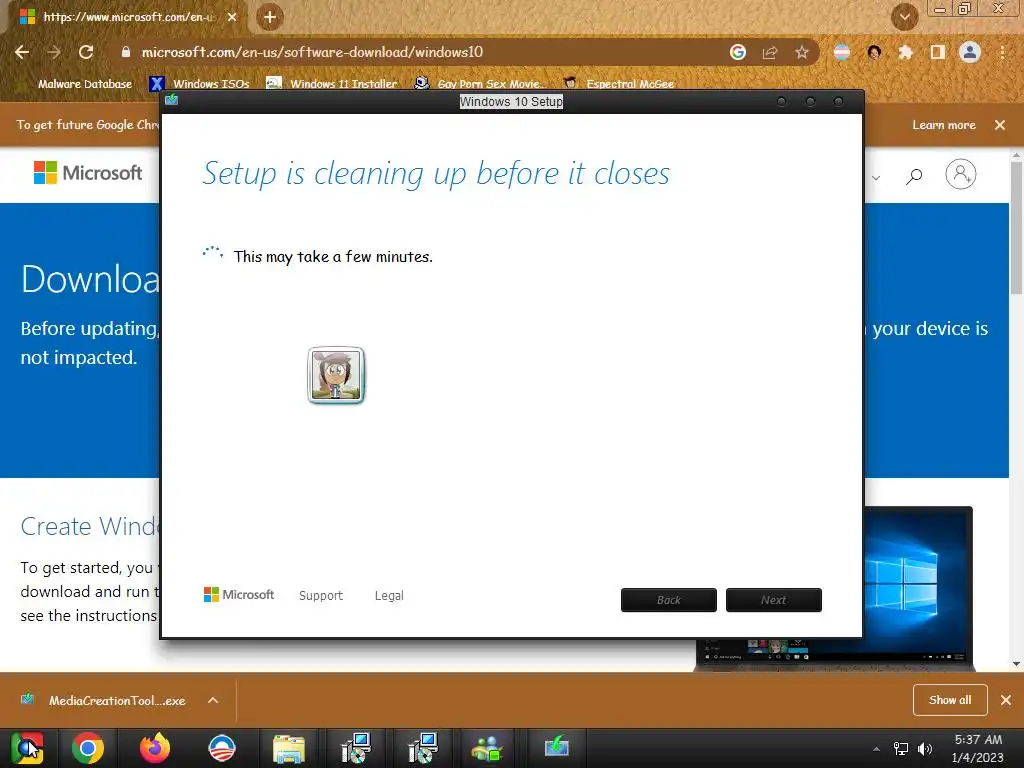Click Show all downloads button

[950, 700]
